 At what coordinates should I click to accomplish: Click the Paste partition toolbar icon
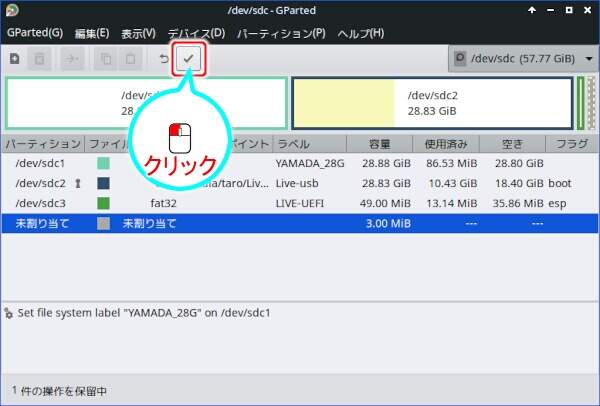click(130, 59)
